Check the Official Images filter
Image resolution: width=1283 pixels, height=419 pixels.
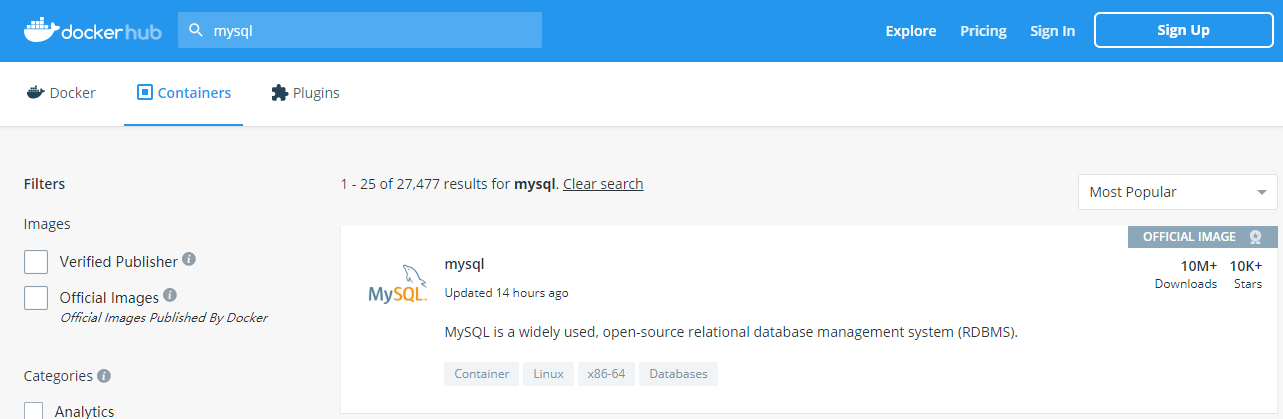pos(36,298)
